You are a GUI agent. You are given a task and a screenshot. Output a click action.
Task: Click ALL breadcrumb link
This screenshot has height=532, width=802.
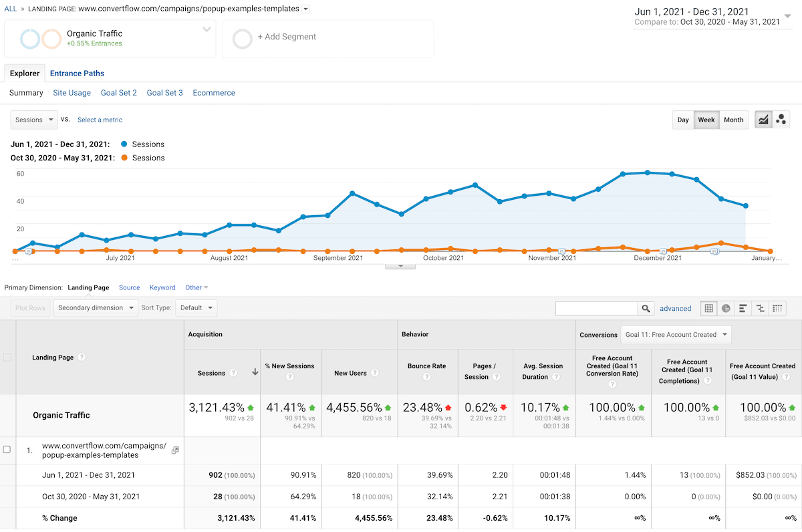pyautogui.click(x=10, y=9)
